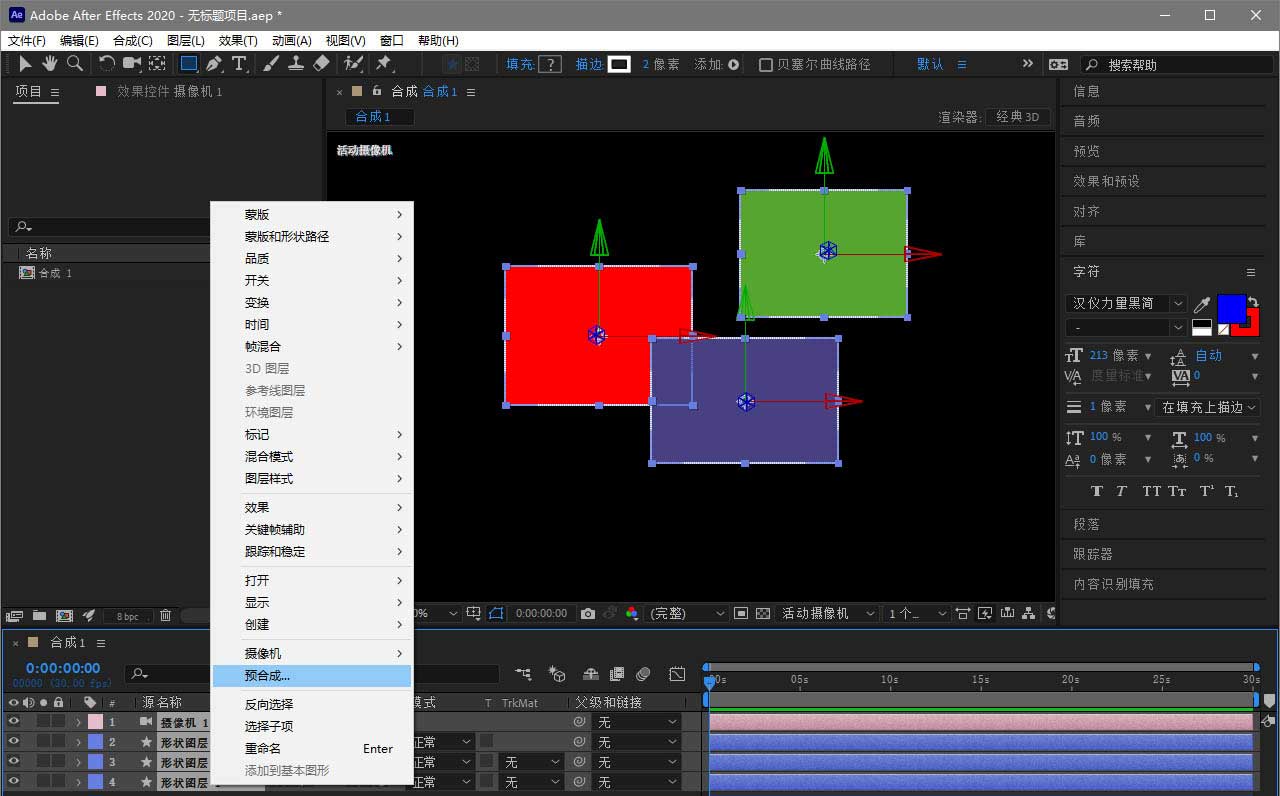Open the 效果(T) menu in menu bar

coord(238,41)
